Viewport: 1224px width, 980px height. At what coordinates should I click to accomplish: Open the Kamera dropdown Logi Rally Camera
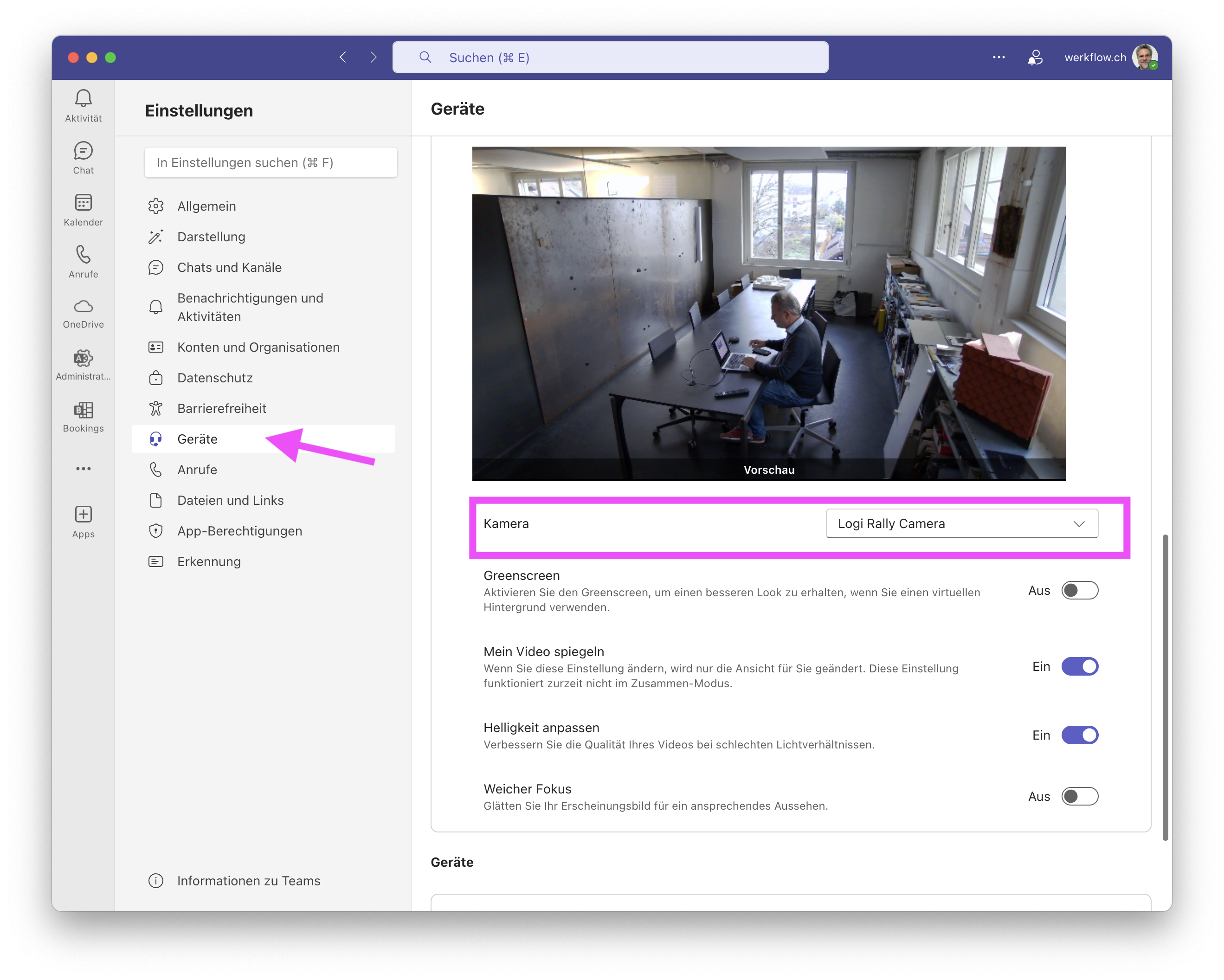pos(961,523)
